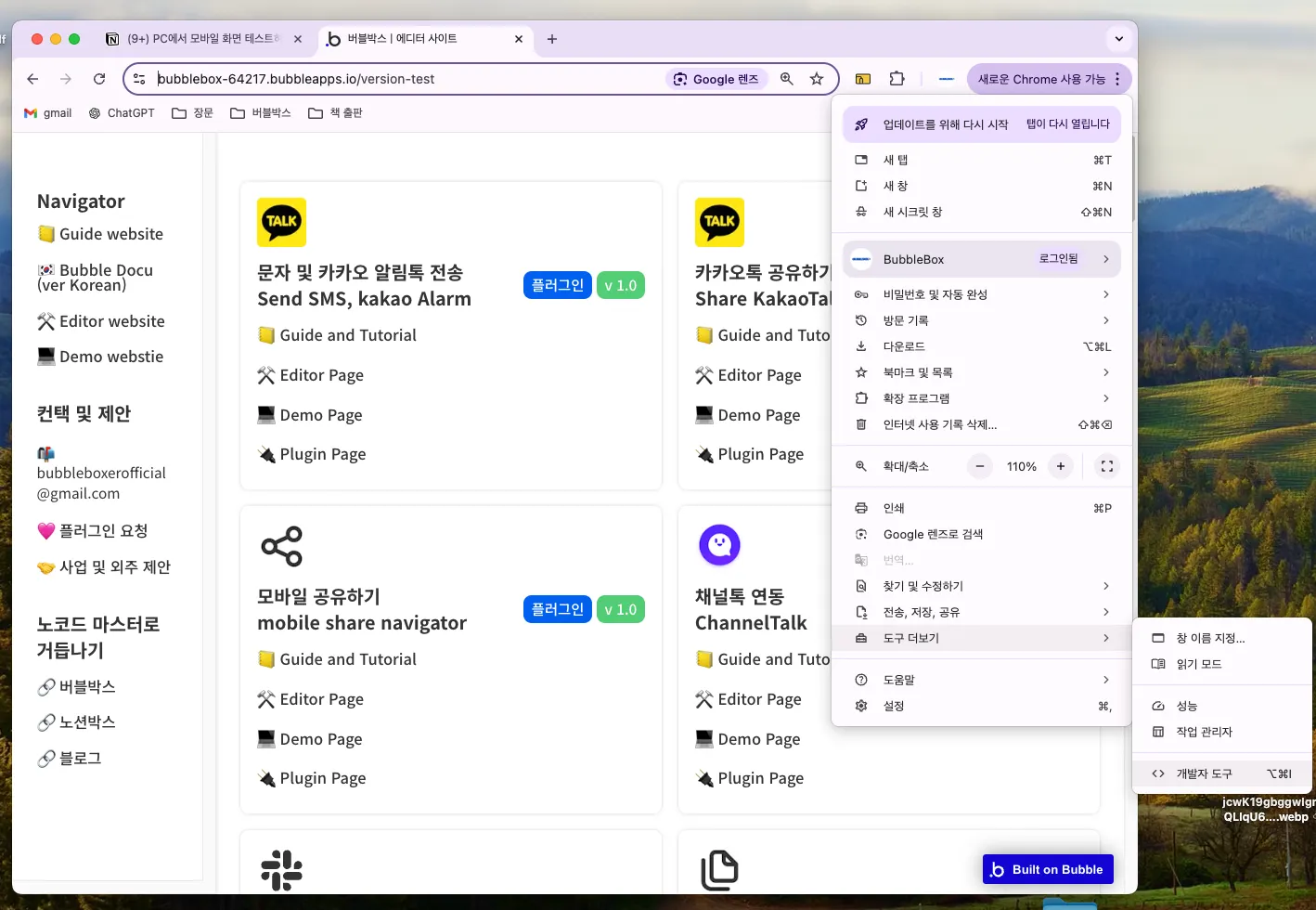Select 읽기 모드 in the submenu

tap(1223, 664)
